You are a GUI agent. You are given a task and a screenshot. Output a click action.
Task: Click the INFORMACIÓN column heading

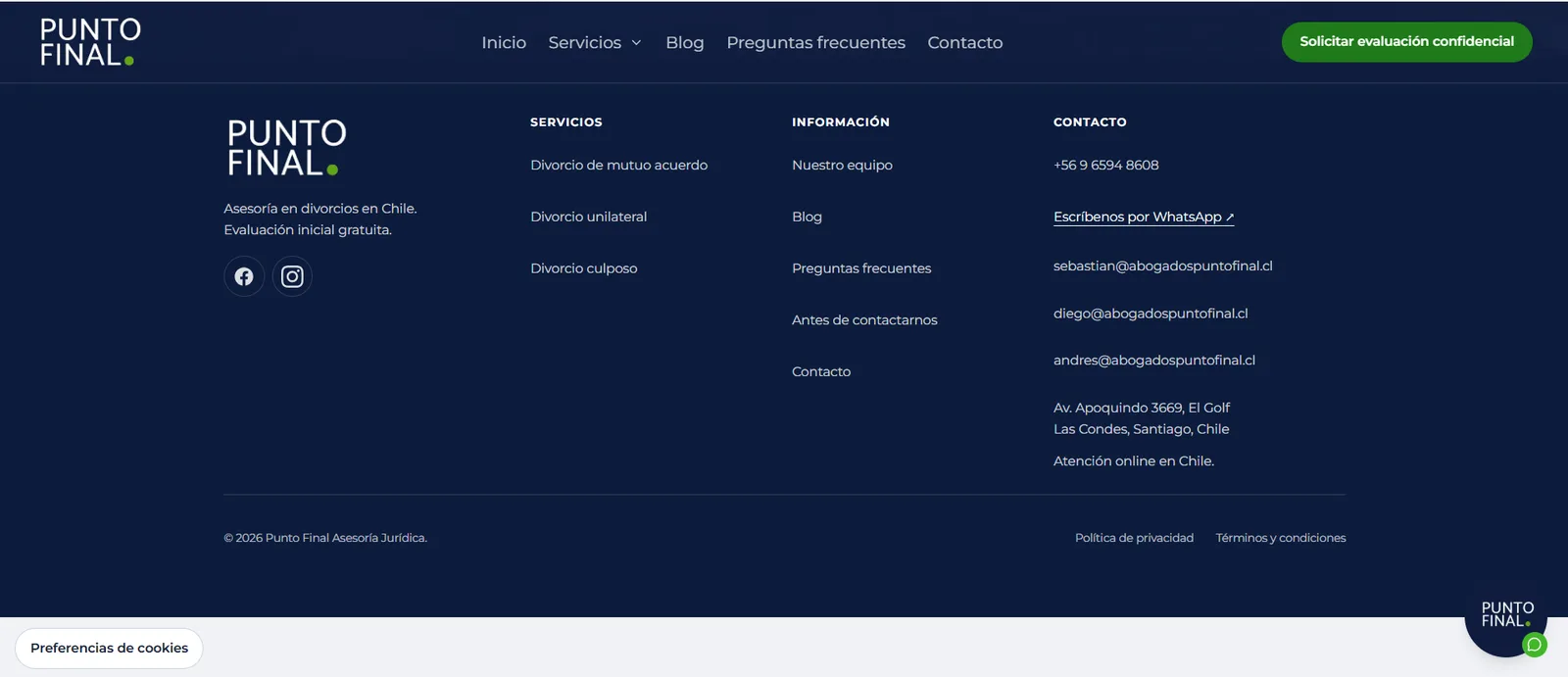click(841, 122)
